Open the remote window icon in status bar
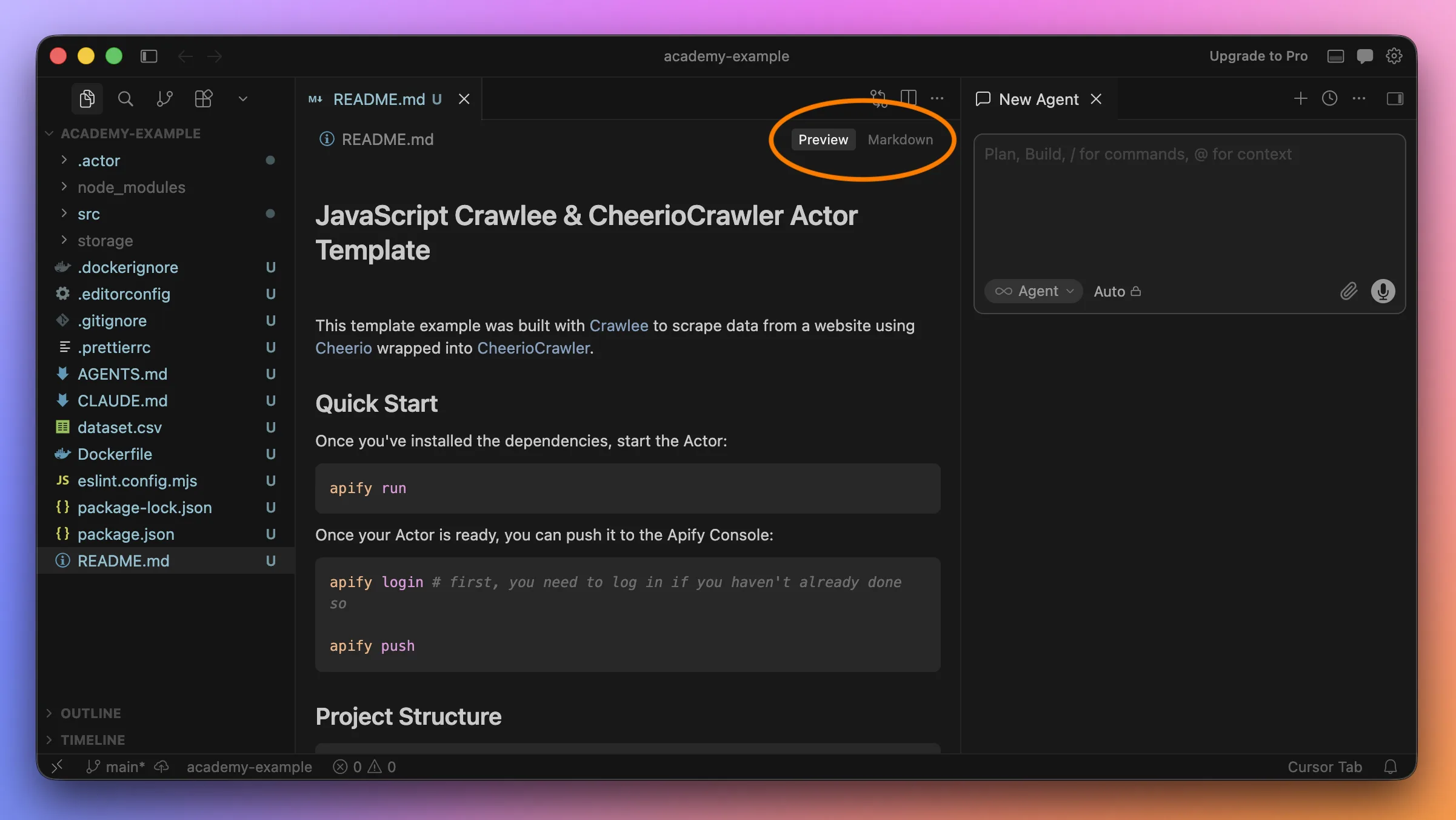This screenshot has height=820, width=1456. (x=57, y=767)
